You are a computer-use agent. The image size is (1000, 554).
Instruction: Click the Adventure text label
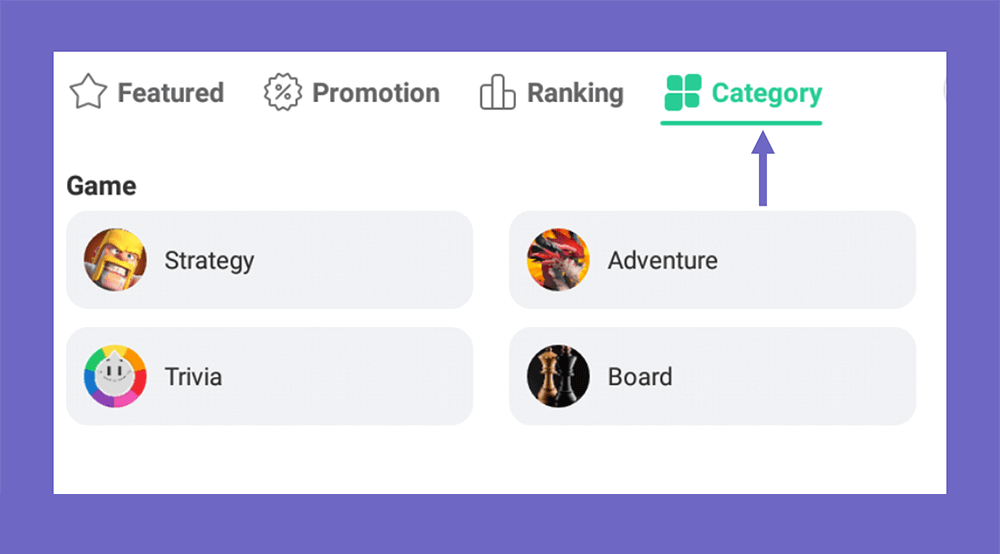click(663, 260)
